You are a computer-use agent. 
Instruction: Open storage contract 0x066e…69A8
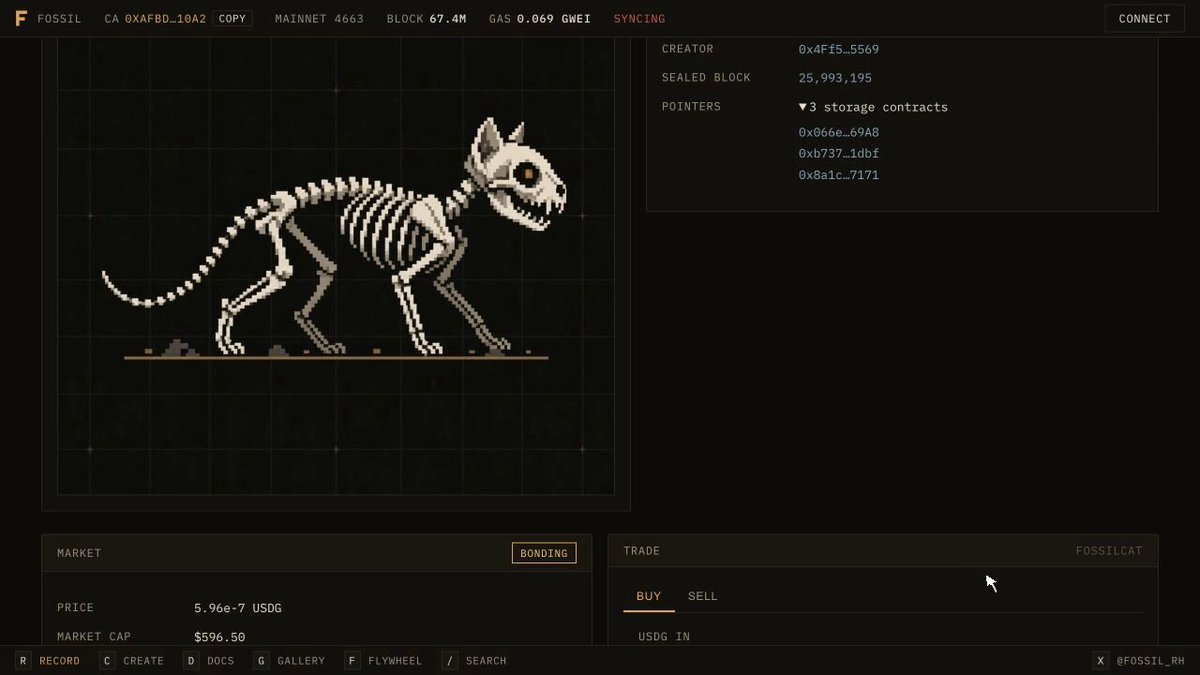coord(839,132)
